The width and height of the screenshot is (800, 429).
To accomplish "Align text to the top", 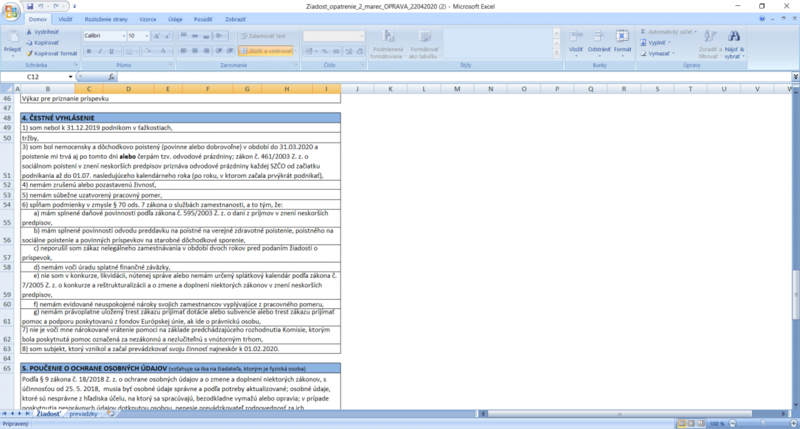I will click(x=184, y=36).
